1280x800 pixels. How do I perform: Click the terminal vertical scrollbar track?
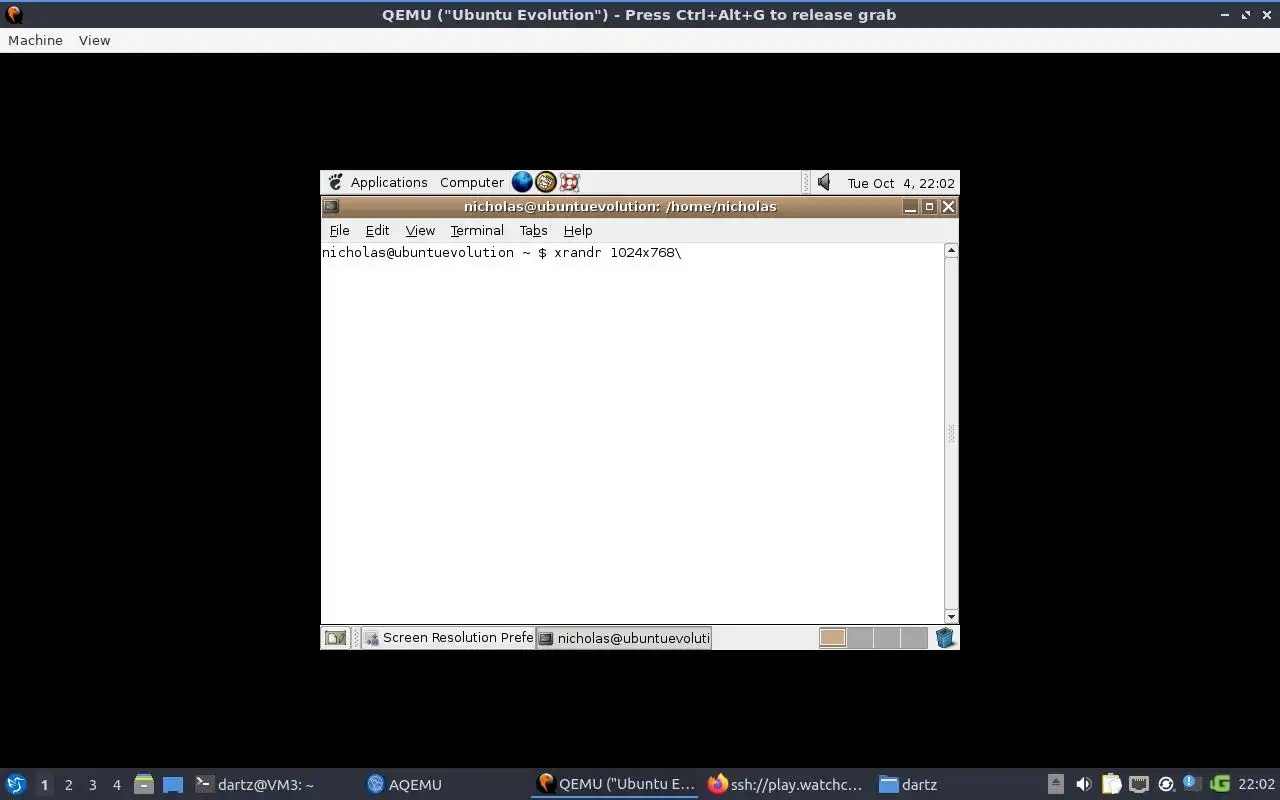click(x=951, y=433)
